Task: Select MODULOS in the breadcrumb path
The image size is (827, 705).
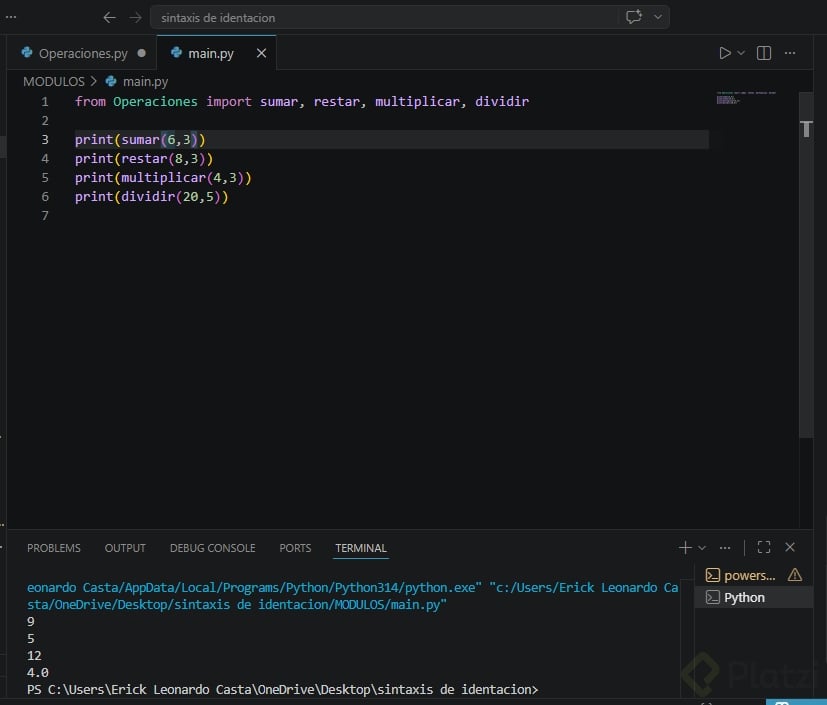Action: [54, 81]
